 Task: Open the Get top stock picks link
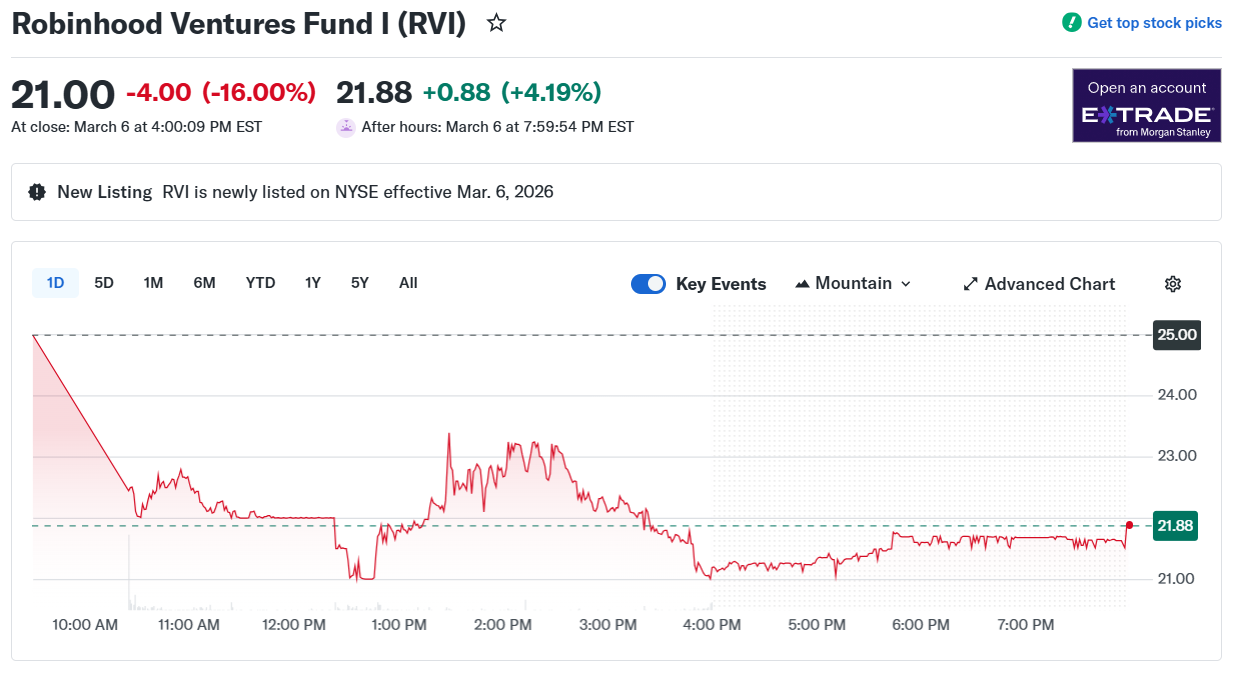pyautogui.click(x=1154, y=23)
